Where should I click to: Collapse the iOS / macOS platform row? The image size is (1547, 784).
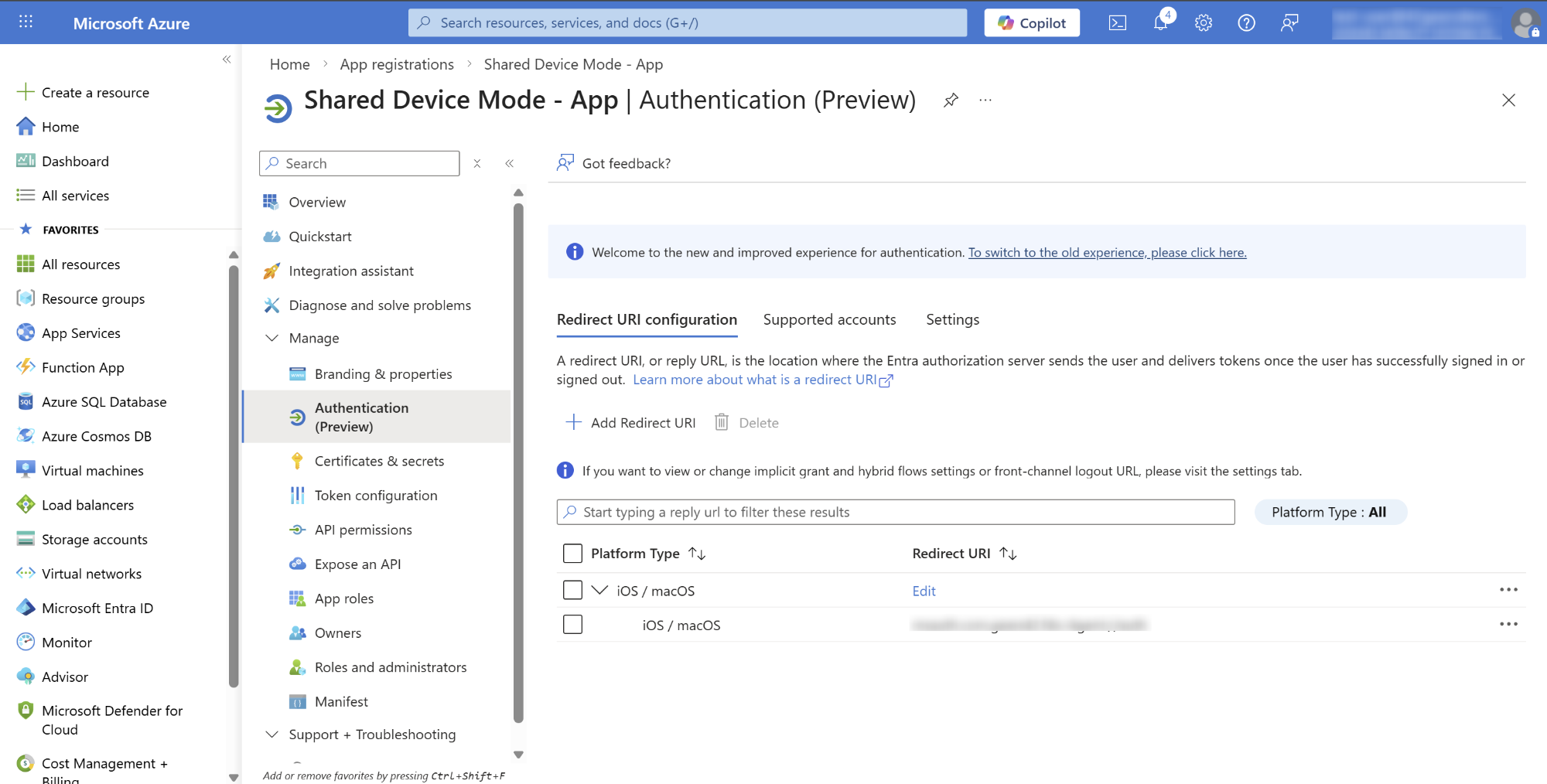pyautogui.click(x=599, y=591)
